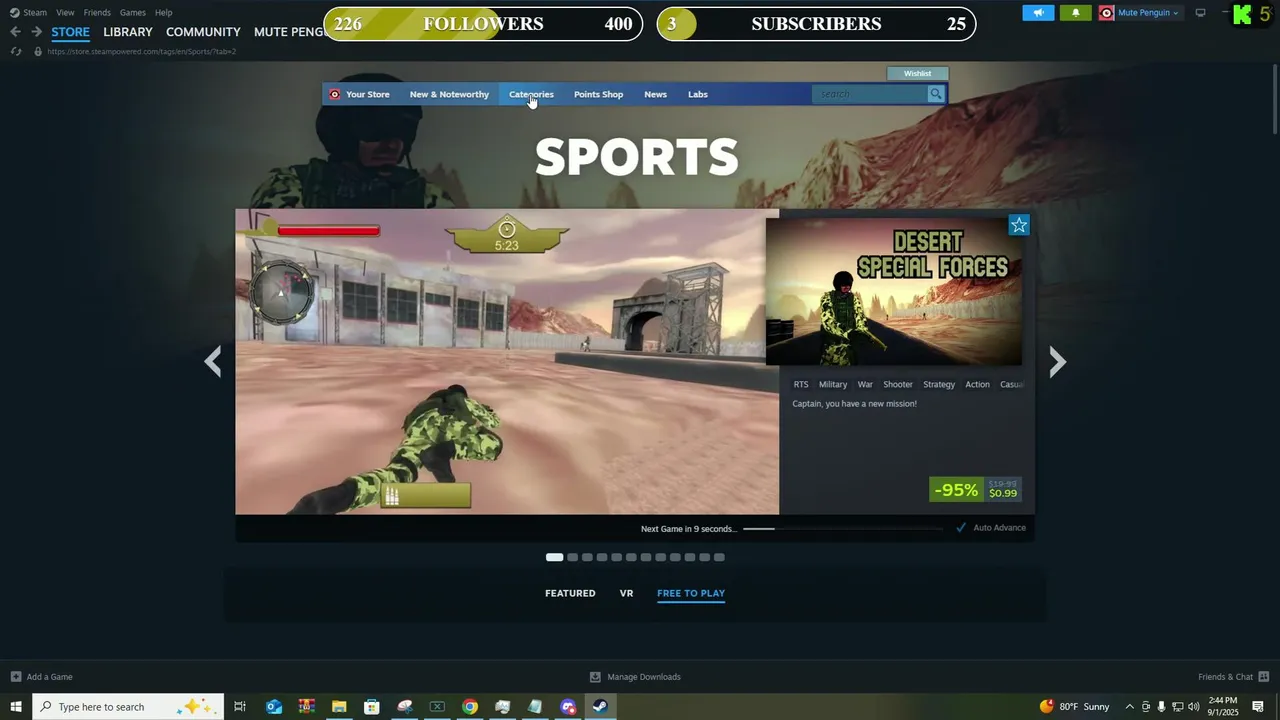Reload the store page
Screen dimensions: 1280x720
[16, 51]
